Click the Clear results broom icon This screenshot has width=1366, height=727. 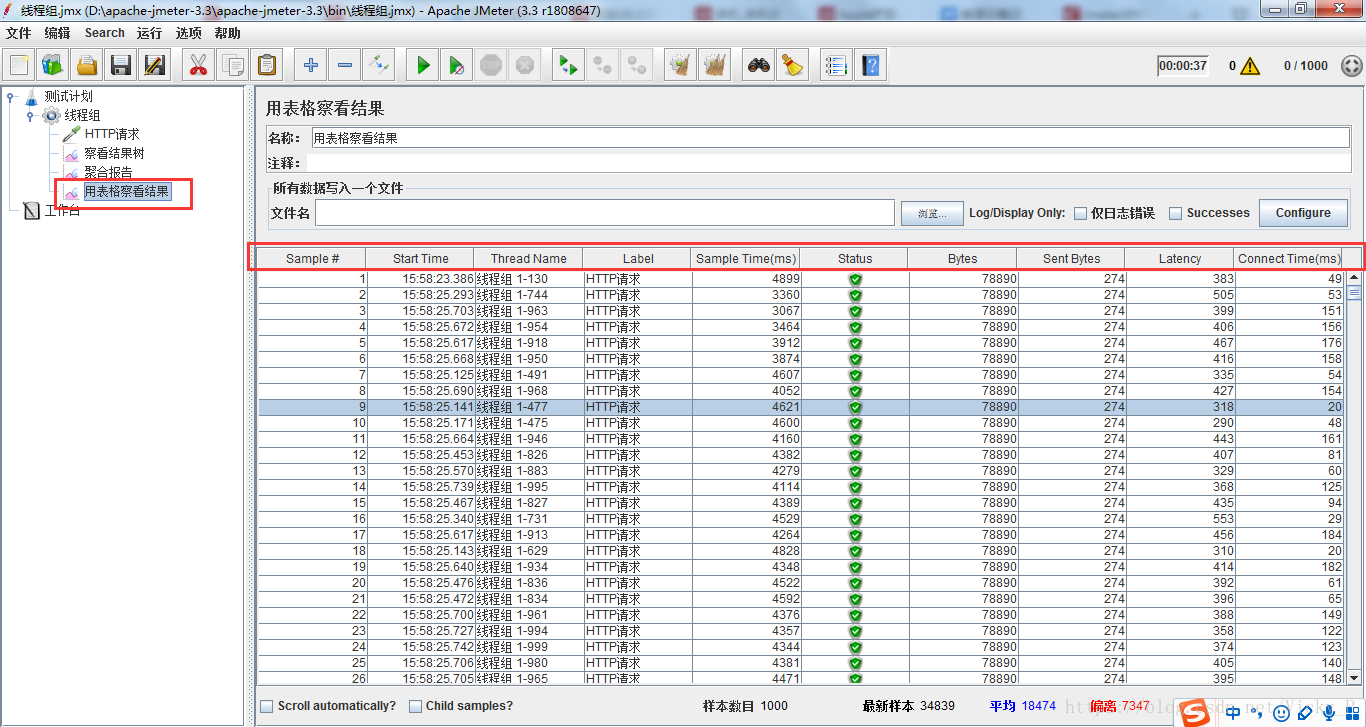[681, 66]
